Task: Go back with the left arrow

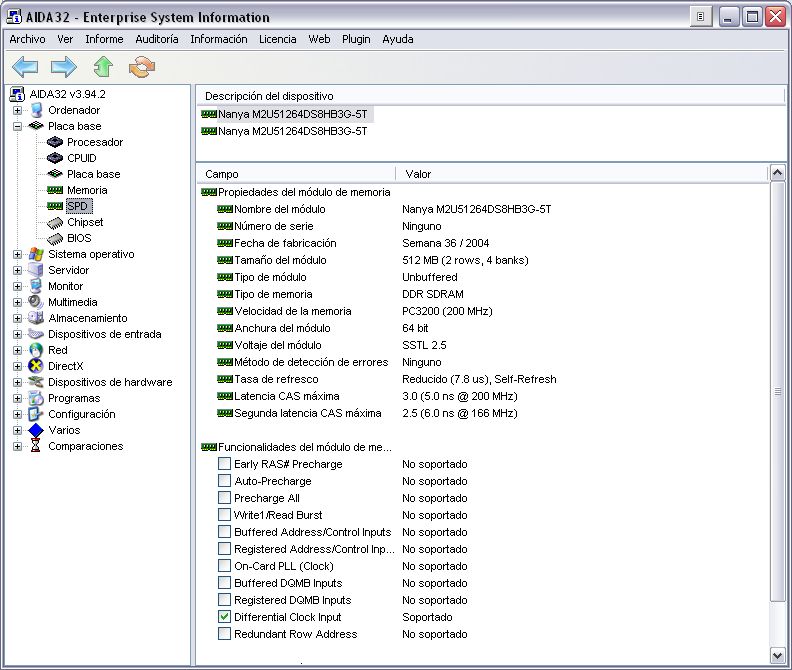Action: click(25, 67)
